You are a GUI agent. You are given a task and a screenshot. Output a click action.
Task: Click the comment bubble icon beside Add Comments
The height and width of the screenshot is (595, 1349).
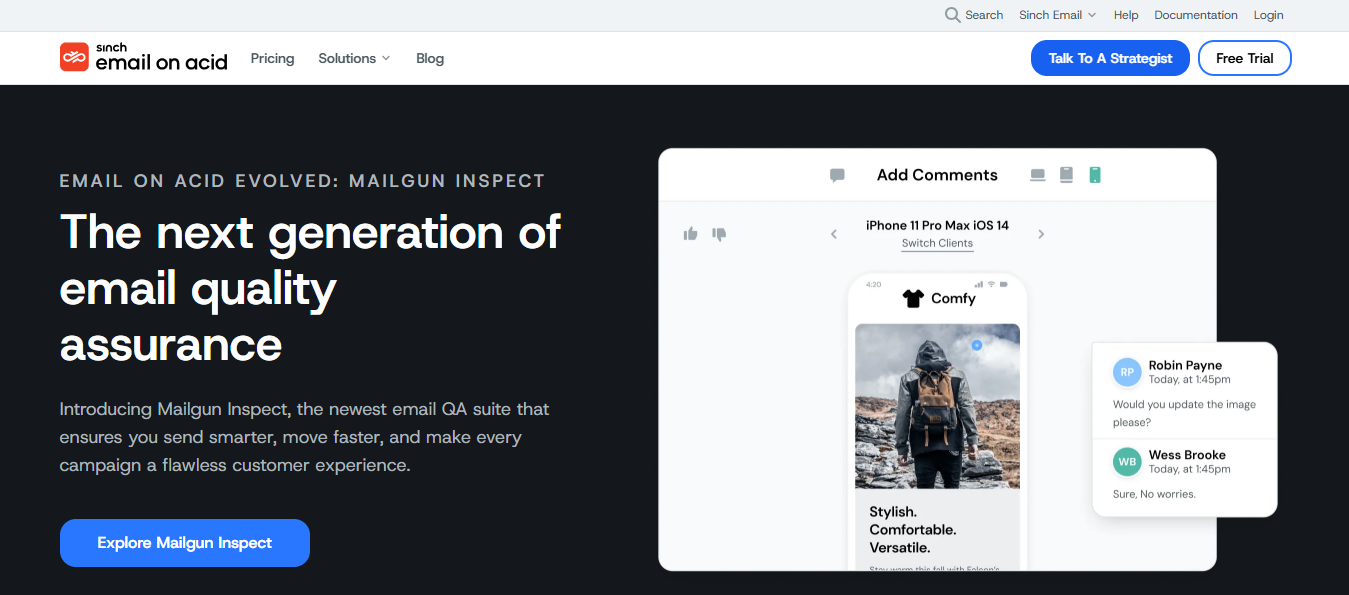click(837, 175)
